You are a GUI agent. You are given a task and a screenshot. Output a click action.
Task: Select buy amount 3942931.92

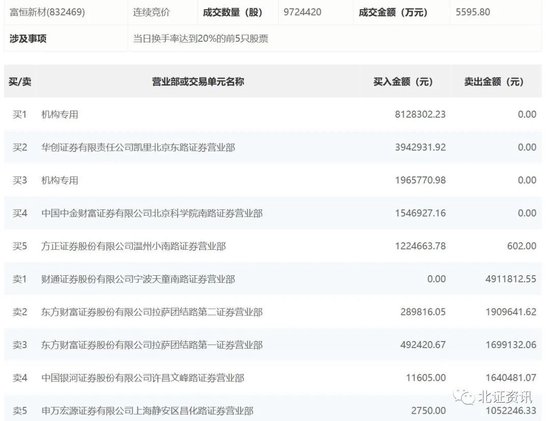(x=420, y=147)
